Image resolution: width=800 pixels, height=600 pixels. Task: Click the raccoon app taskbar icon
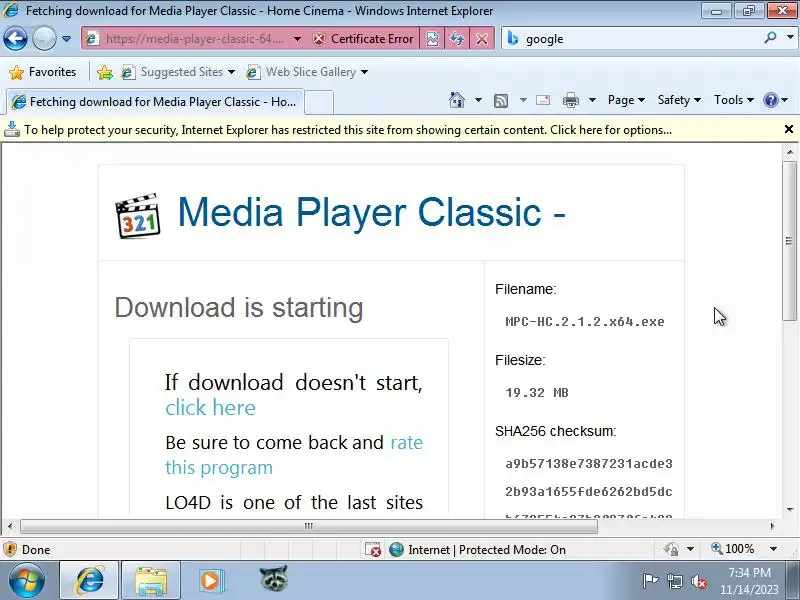[x=273, y=579]
